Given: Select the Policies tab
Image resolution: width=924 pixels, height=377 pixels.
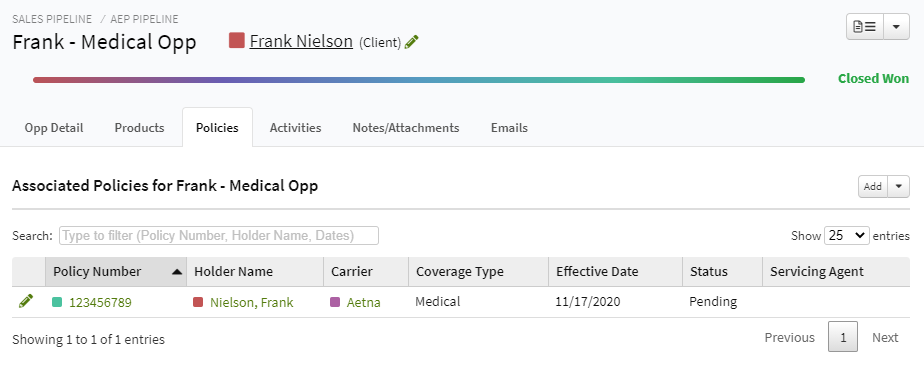Looking at the screenshot, I should 217,128.
